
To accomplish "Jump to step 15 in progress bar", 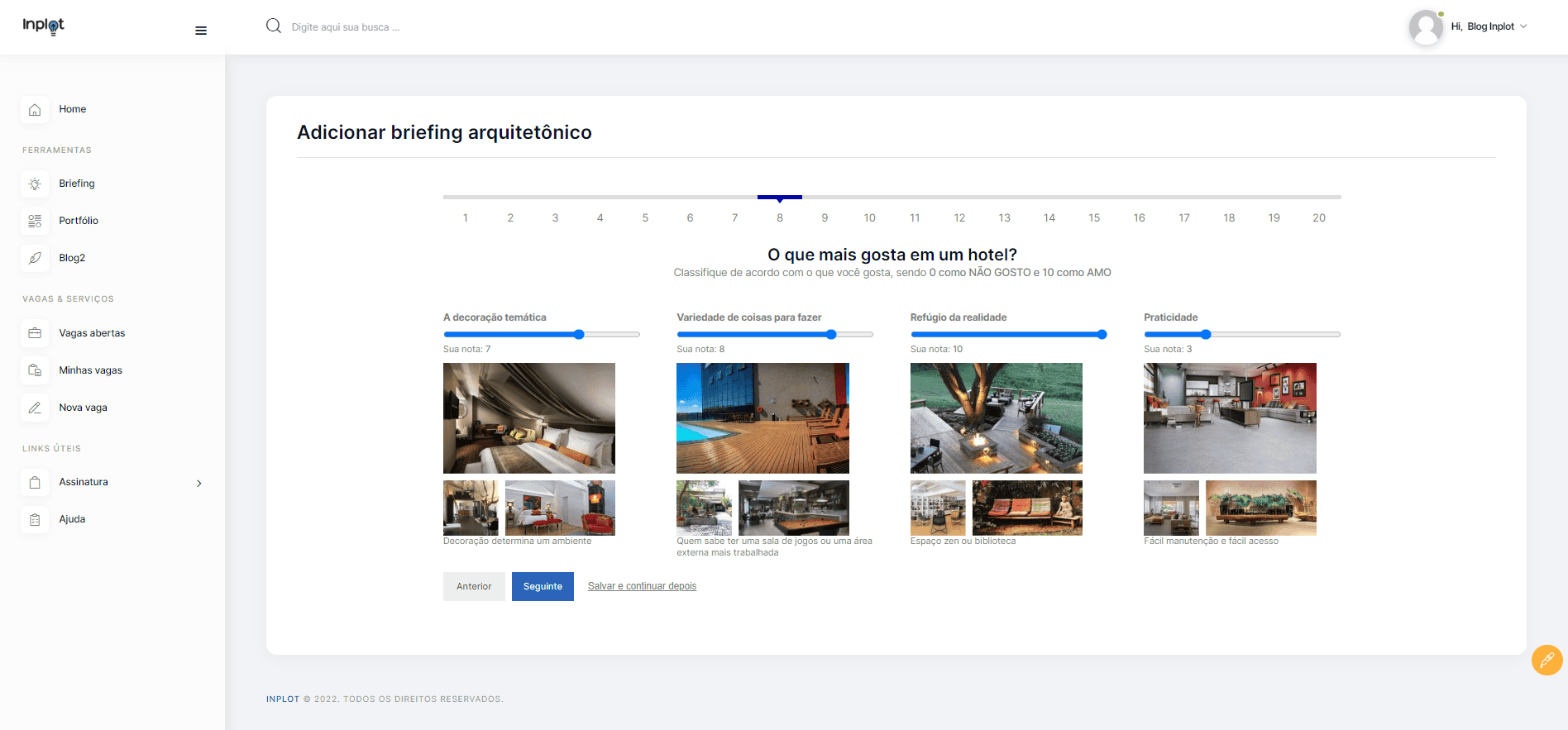I will pyautogui.click(x=1094, y=218).
